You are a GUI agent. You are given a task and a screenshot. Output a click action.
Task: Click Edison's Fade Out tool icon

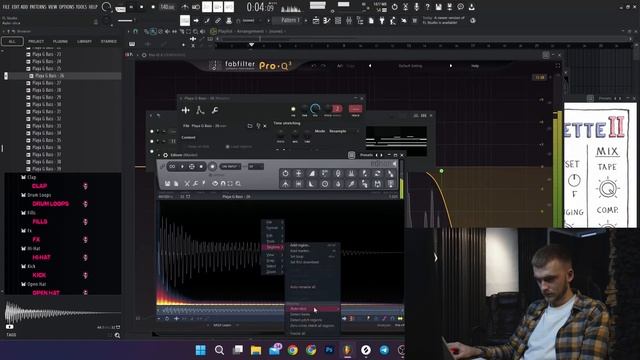pos(312,184)
